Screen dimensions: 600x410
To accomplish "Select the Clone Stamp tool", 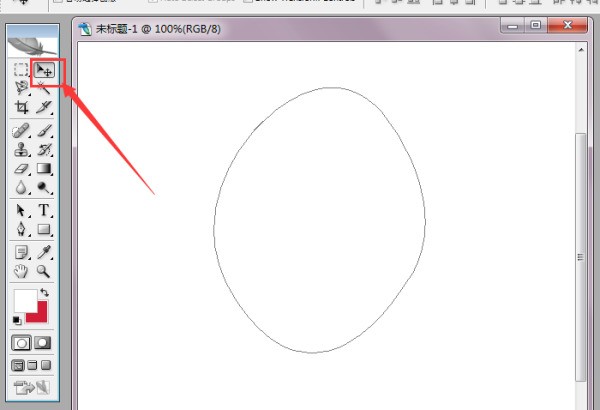I will point(21,150).
